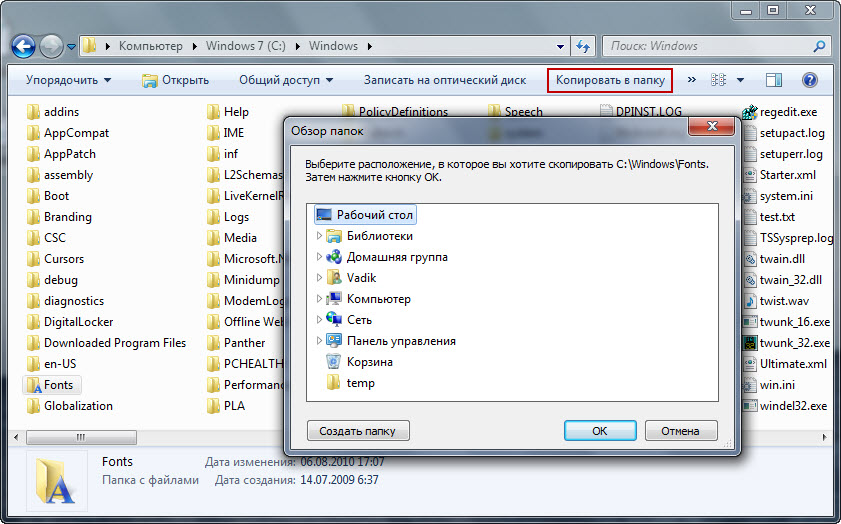Click the Windows segment in the address breadcrumb
This screenshot has height=524, width=841.
coord(333,46)
